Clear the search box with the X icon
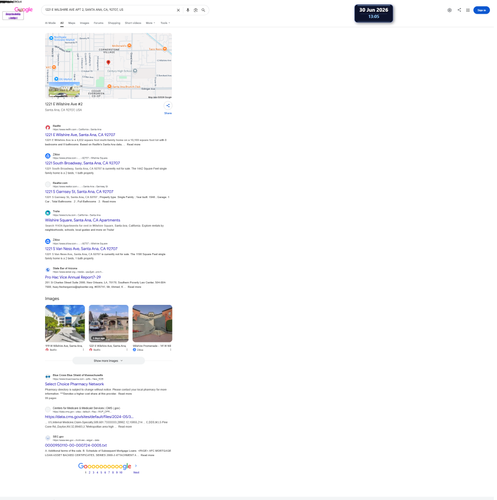The image size is (497, 500). pos(178,10)
